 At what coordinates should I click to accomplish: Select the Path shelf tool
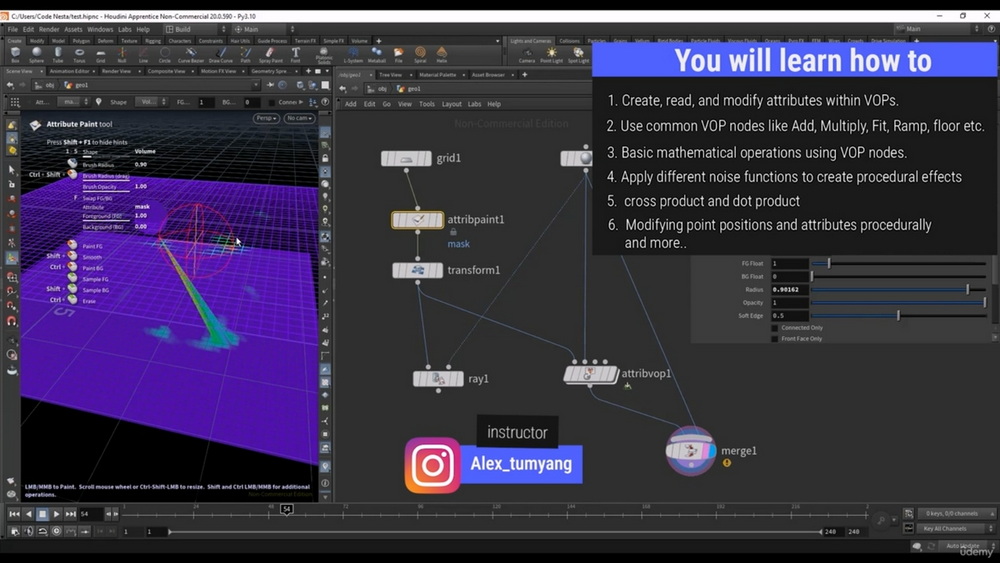click(246, 55)
